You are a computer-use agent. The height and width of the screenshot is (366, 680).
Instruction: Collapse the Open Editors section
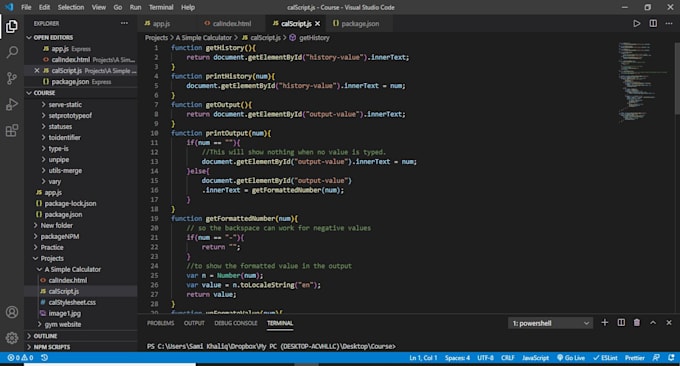(x=82, y=38)
